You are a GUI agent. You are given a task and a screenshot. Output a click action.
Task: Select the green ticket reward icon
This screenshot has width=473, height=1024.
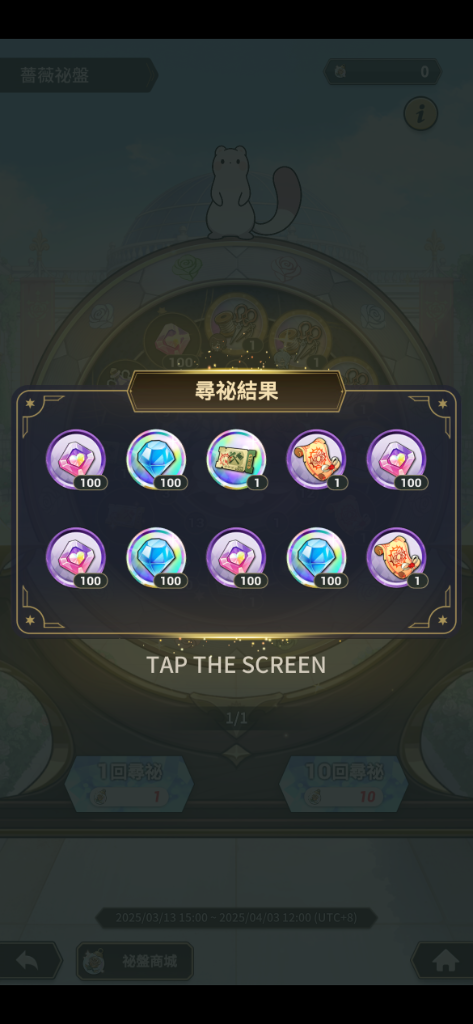tap(236, 459)
